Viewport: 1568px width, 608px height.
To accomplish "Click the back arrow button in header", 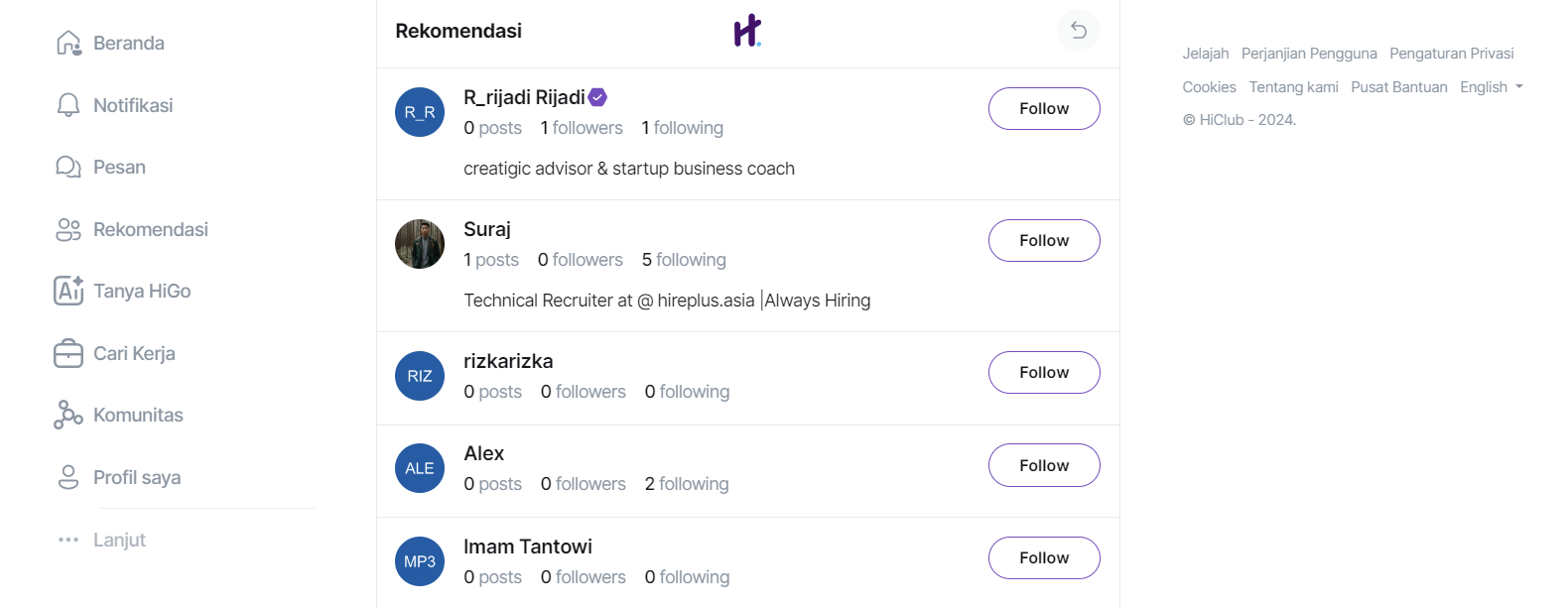I will pos(1079,31).
